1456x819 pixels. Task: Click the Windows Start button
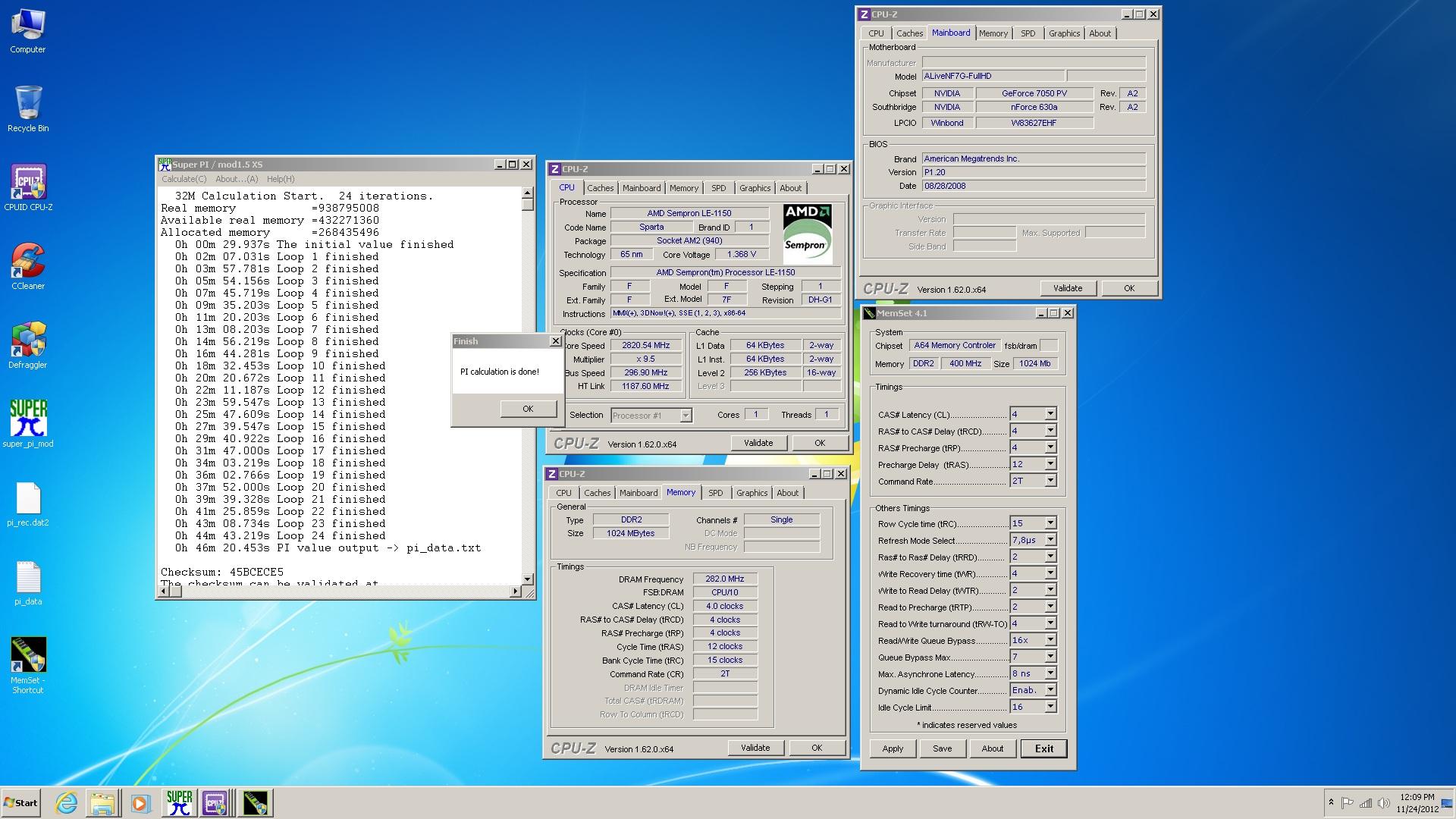point(20,803)
